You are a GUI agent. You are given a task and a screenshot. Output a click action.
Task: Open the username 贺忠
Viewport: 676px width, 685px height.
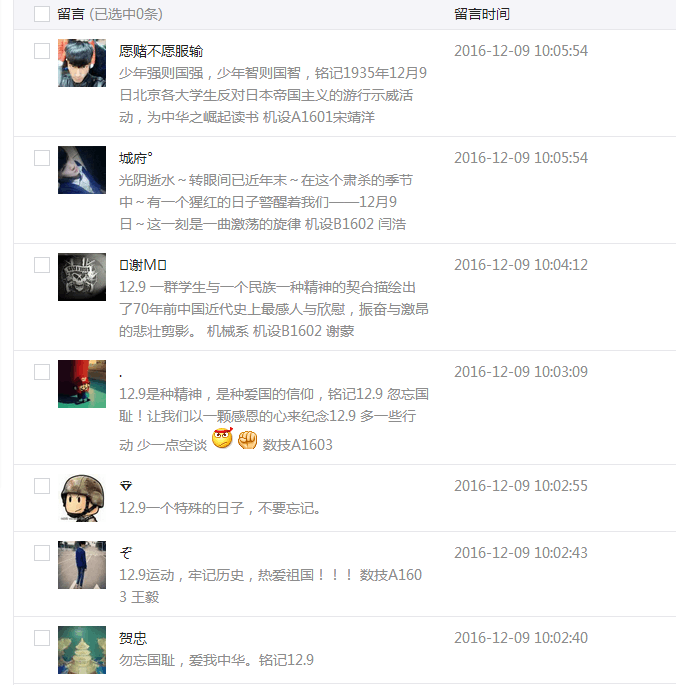click(x=133, y=638)
